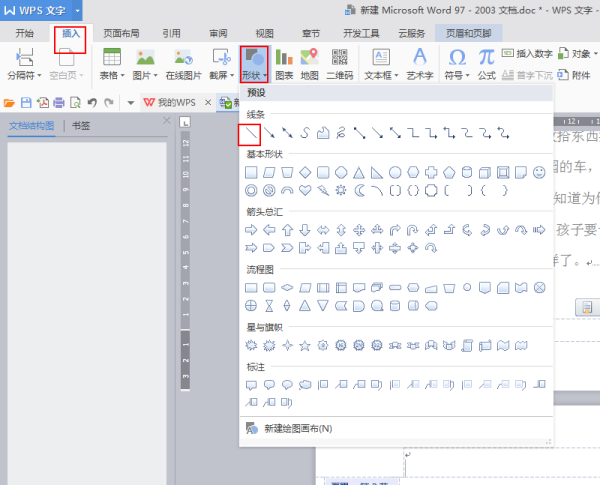The image size is (600, 485).
Task: Switch to 页面布局 tab
Action: pyautogui.click(x=121, y=33)
